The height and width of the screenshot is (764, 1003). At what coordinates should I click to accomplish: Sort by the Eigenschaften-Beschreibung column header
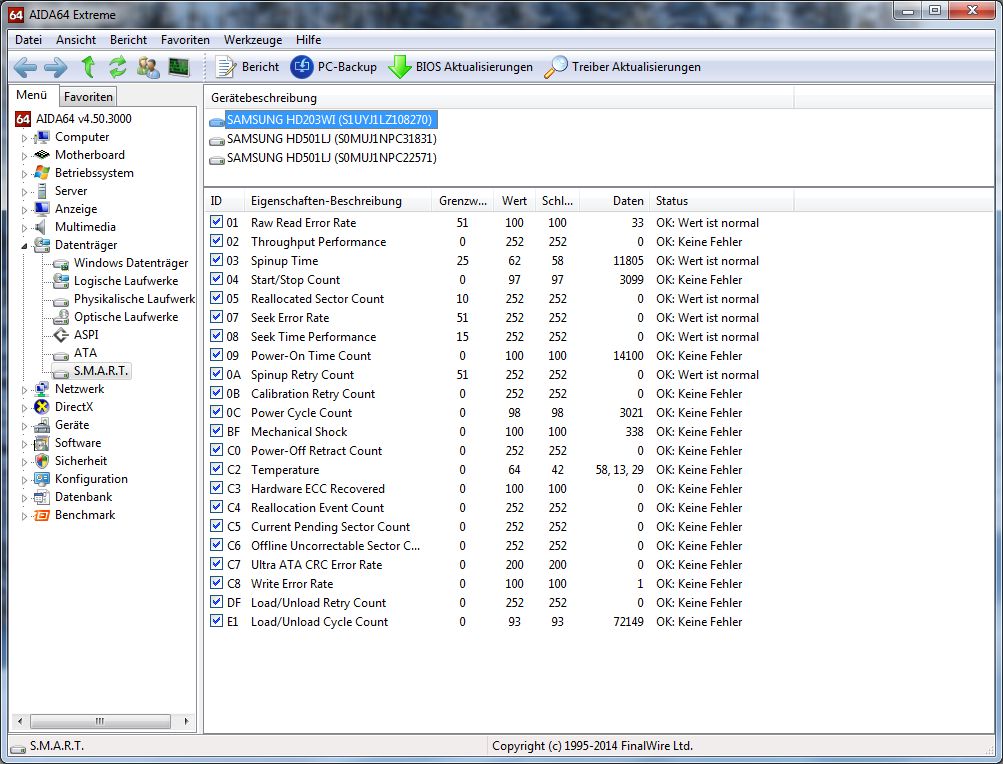tap(338, 201)
